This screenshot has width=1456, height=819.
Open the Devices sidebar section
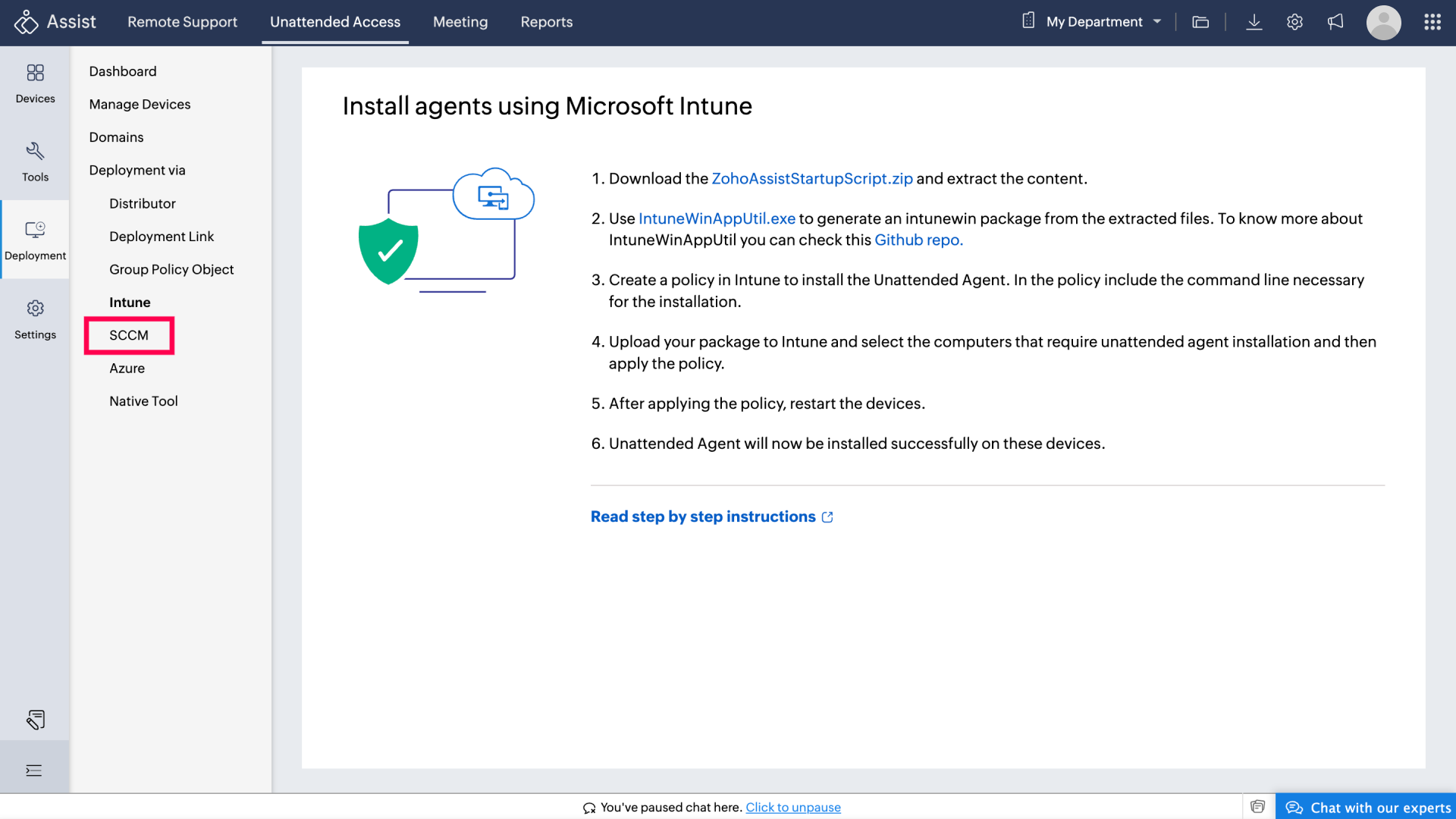tap(35, 83)
